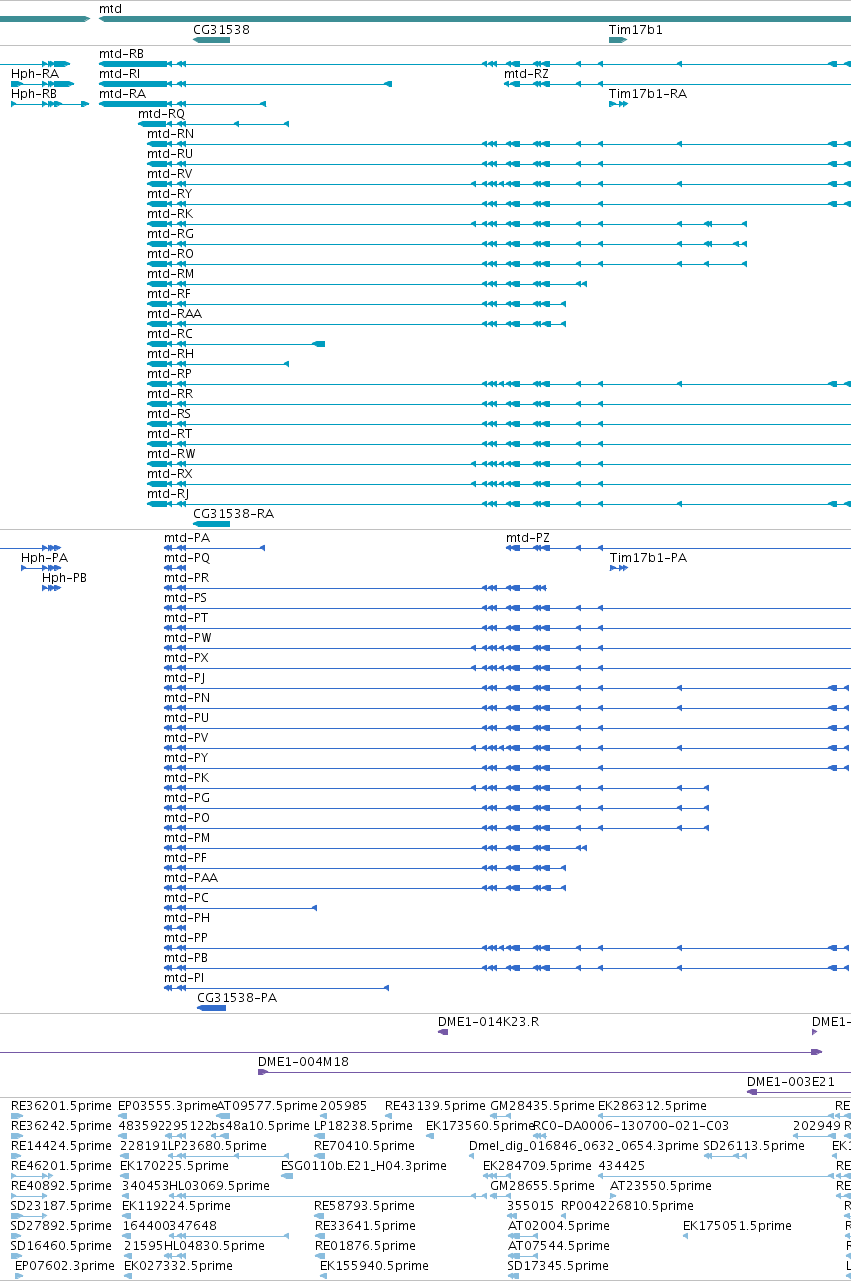Click protein label mtd-PC
The height and width of the screenshot is (1281, 851).
pyautogui.click(x=187, y=897)
